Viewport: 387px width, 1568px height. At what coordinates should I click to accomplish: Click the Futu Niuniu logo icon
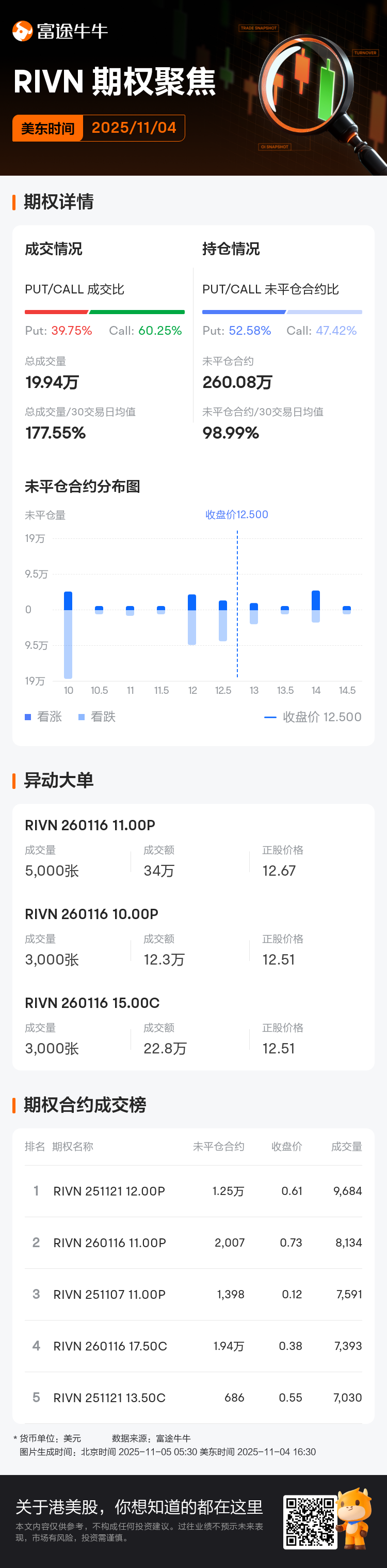tap(23, 31)
